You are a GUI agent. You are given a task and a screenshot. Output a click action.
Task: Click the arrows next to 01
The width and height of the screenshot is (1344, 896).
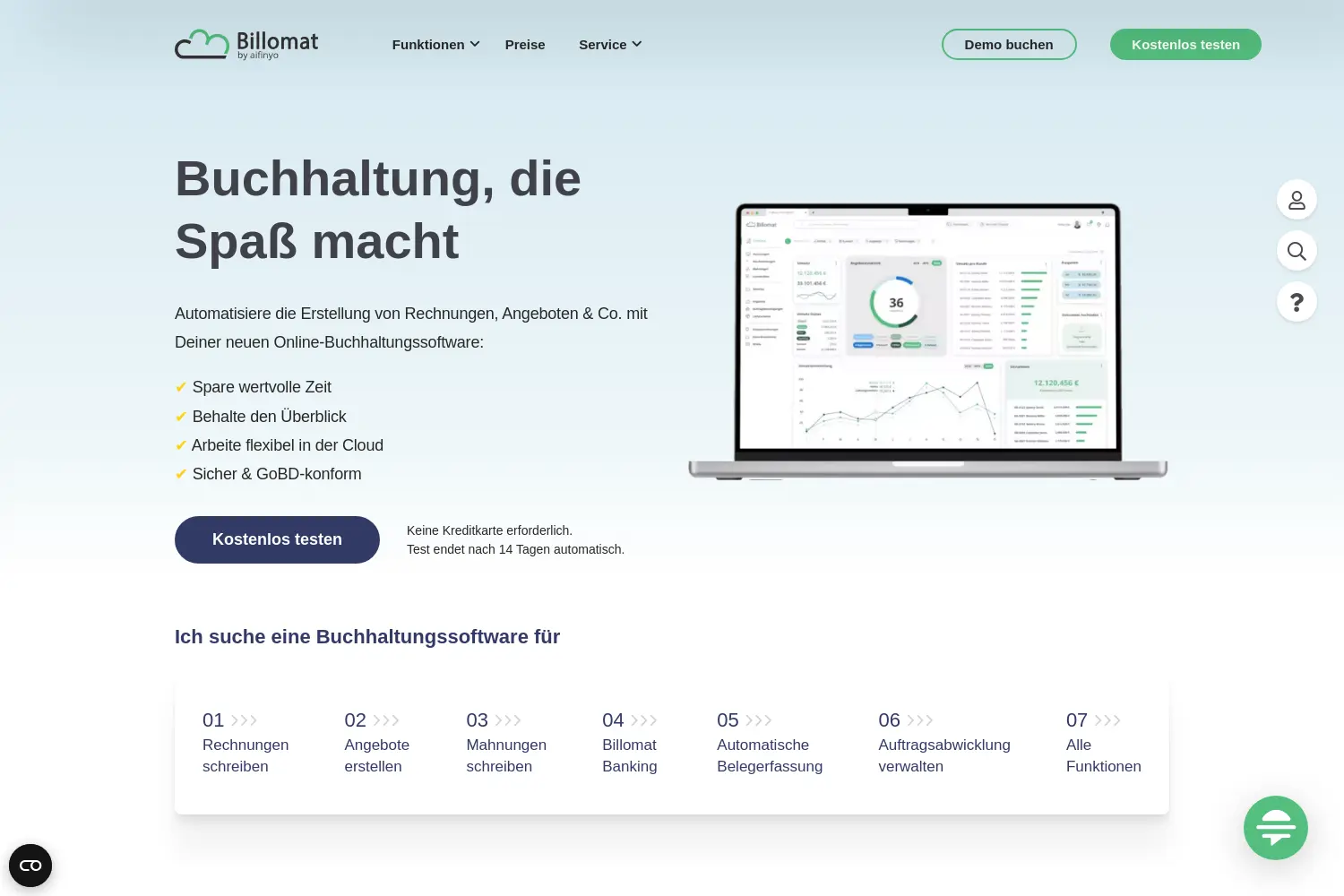click(245, 720)
